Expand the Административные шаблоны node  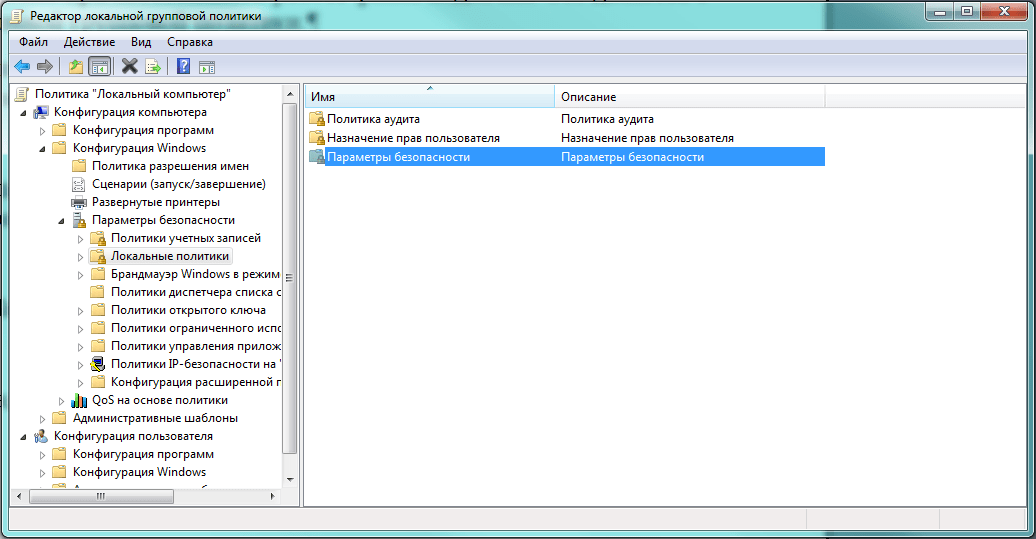42,418
